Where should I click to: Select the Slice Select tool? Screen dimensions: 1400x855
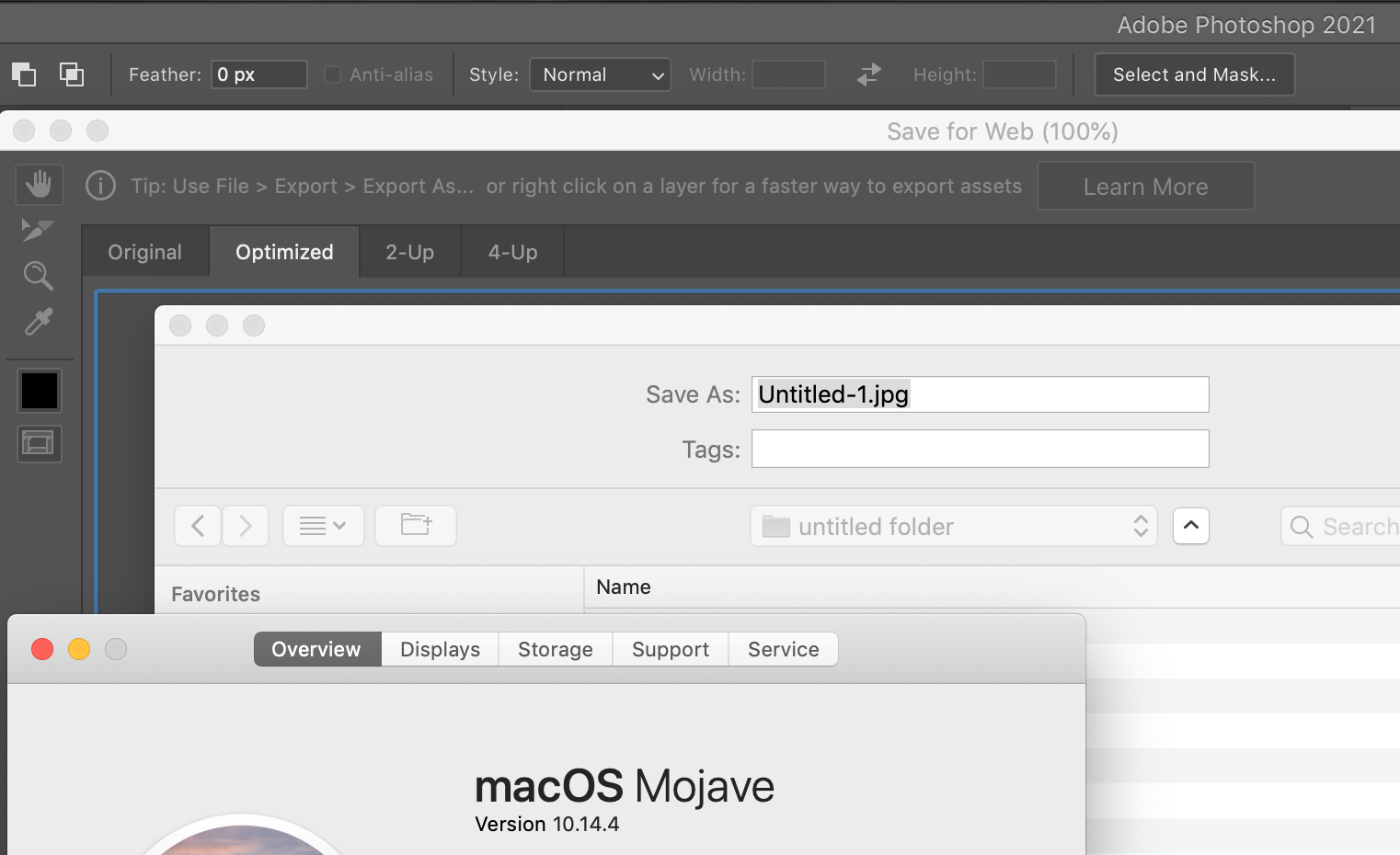[39, 230]
